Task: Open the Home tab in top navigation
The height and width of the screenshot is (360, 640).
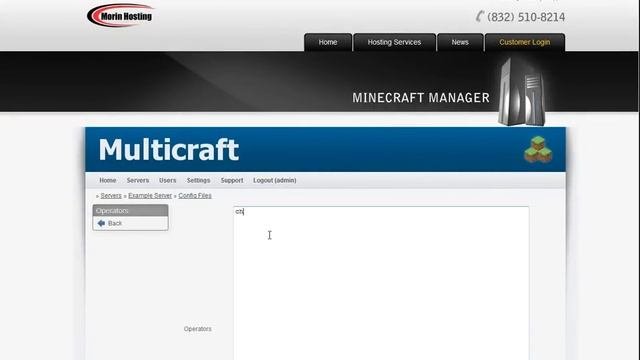Action: point(328,42)
